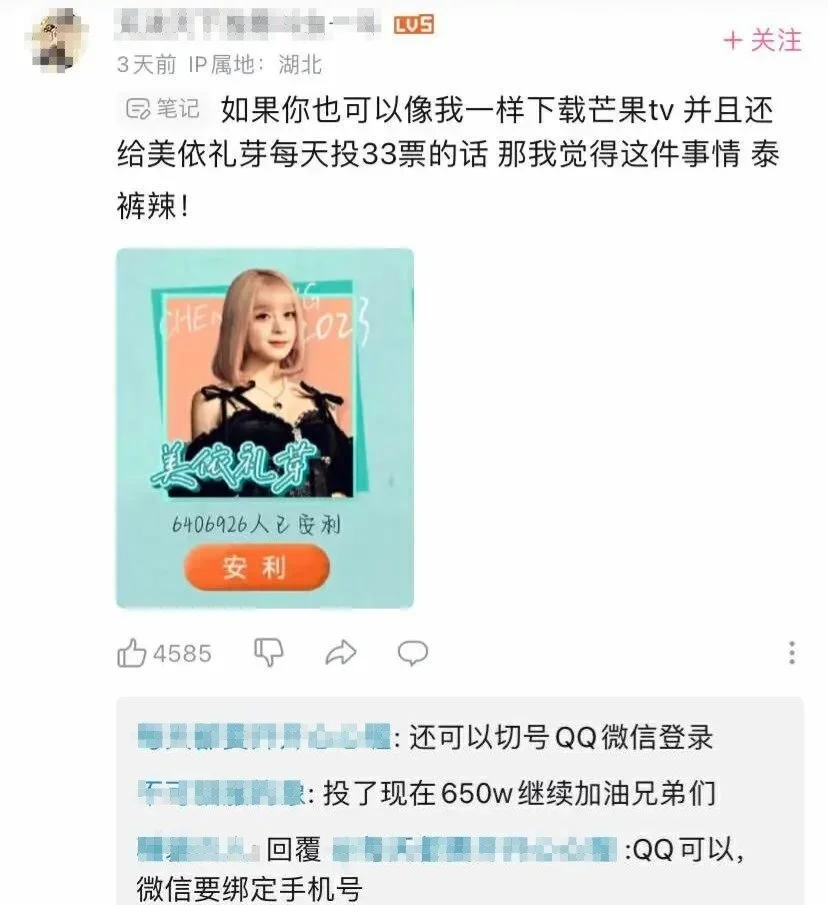Open the three-dot more options menu

pos(792,653)
